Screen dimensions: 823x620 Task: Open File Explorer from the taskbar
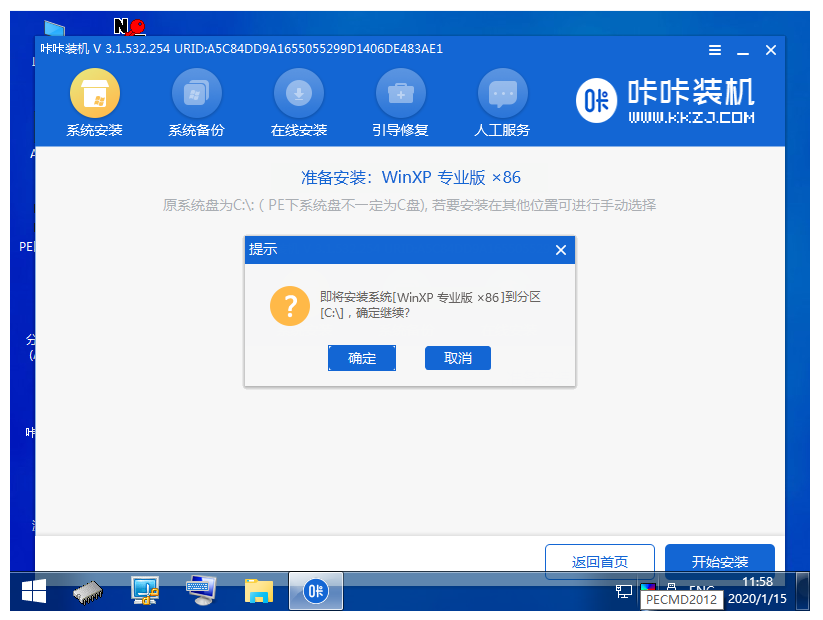(x=259, y=592)
